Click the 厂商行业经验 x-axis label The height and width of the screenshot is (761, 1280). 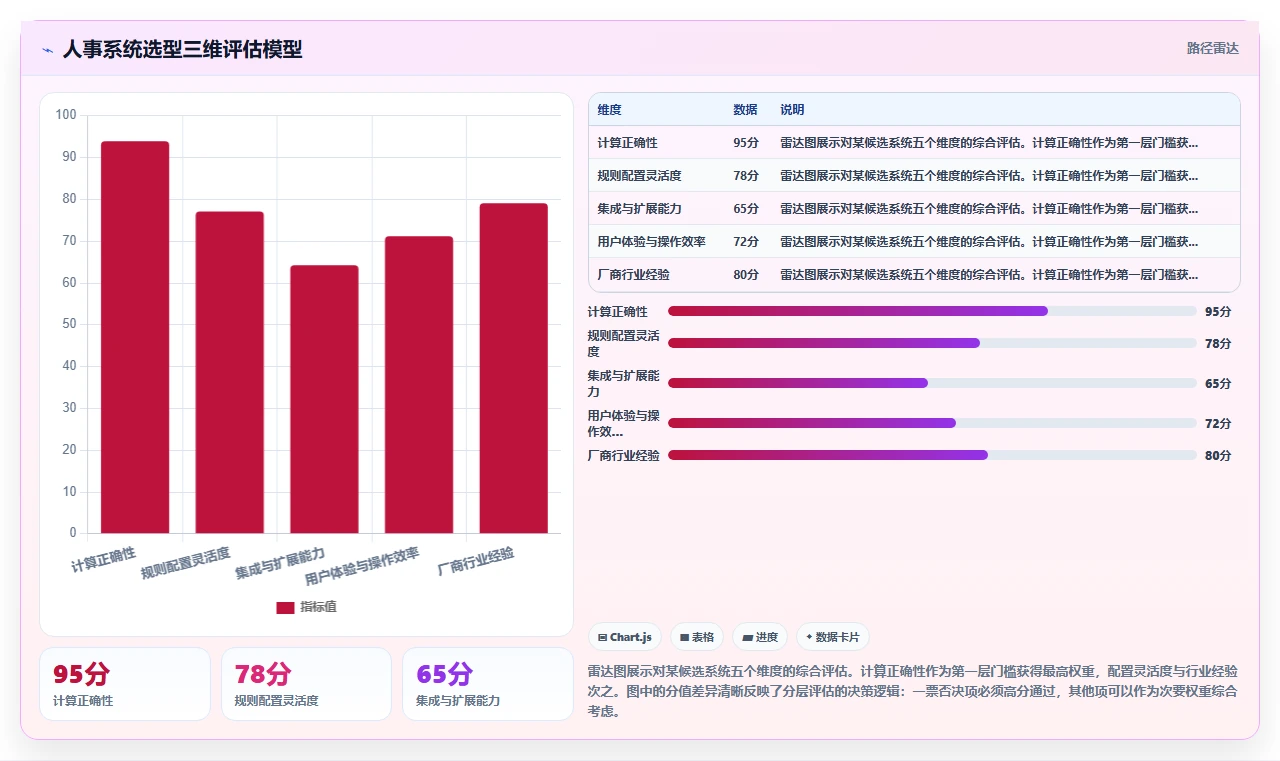point(476,561)
